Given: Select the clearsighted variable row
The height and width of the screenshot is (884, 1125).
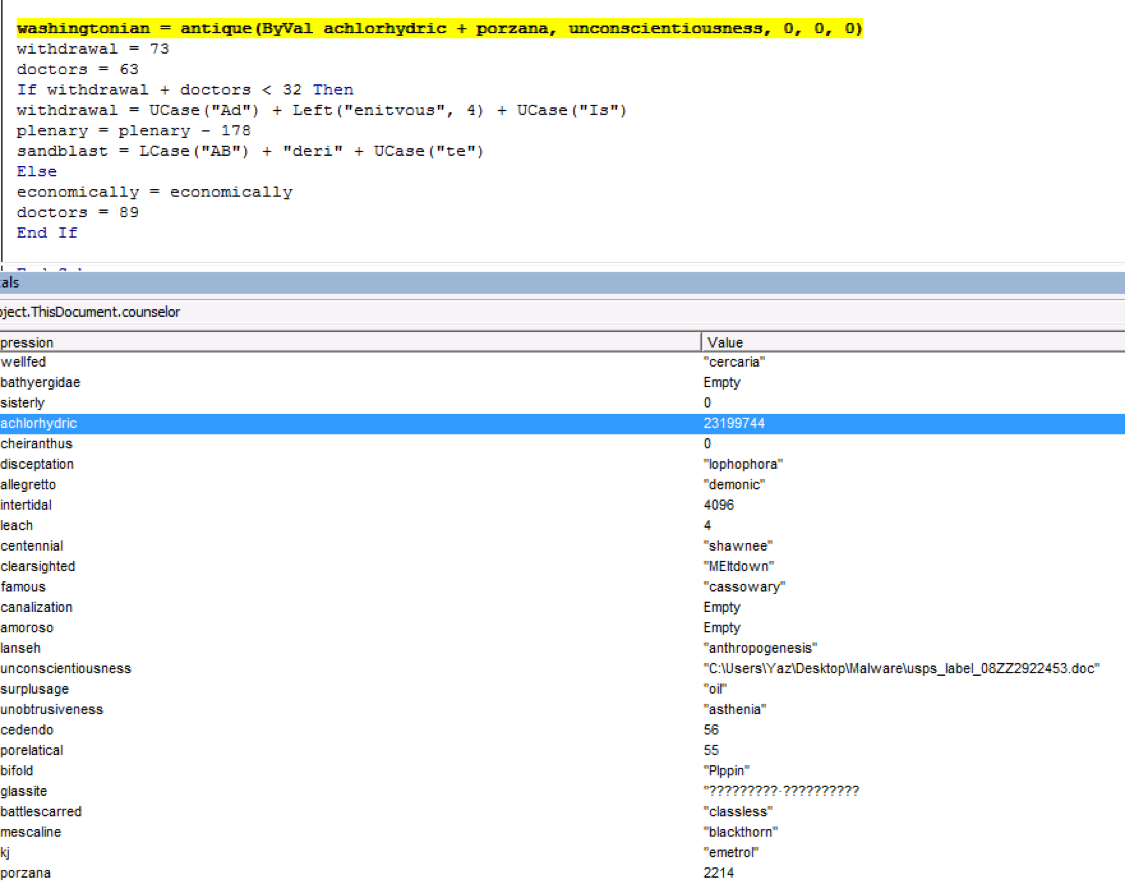Looking at the screenshot, I should [562, 567].
